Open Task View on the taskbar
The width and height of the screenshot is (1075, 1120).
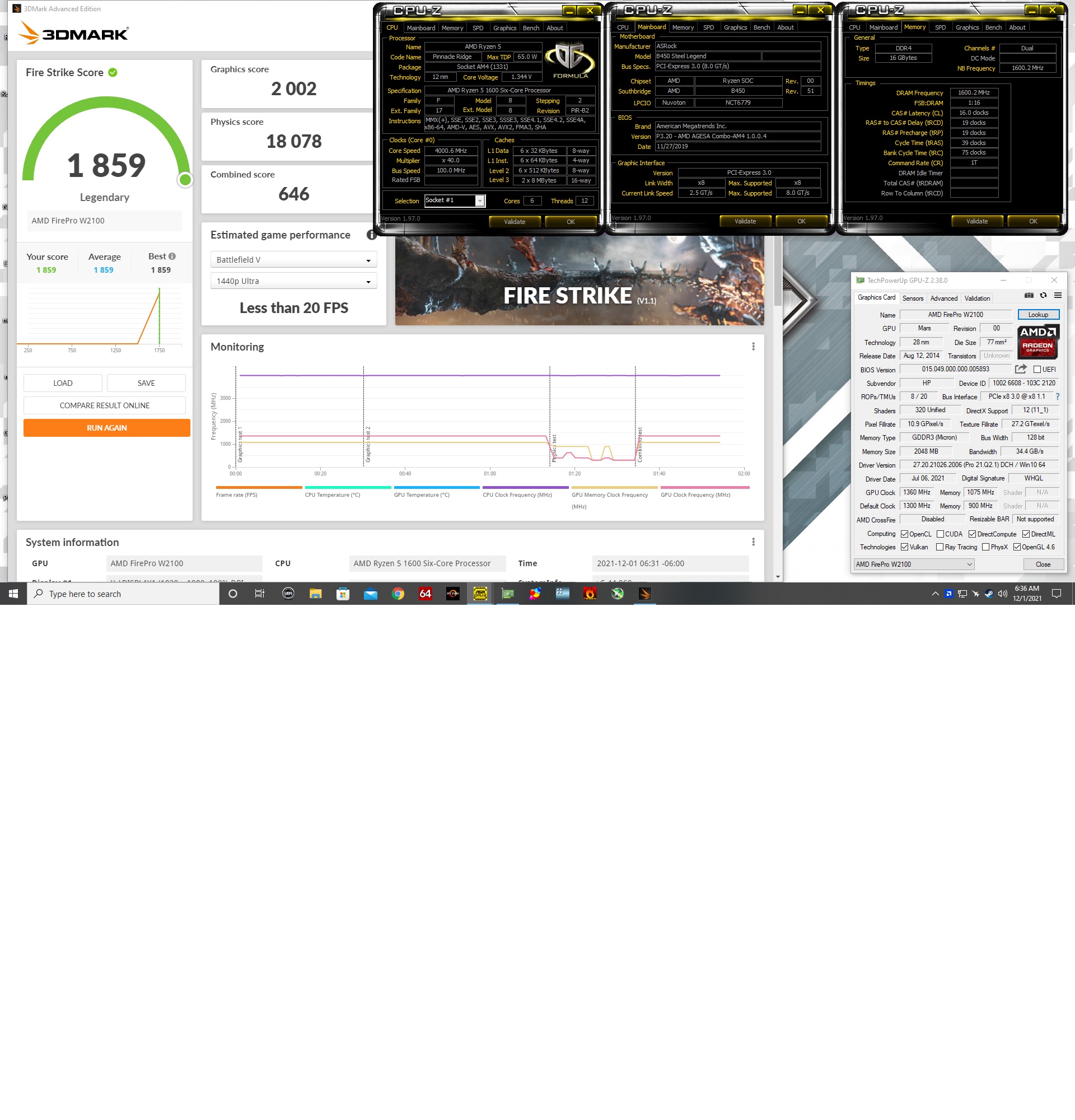pos(260,594)
